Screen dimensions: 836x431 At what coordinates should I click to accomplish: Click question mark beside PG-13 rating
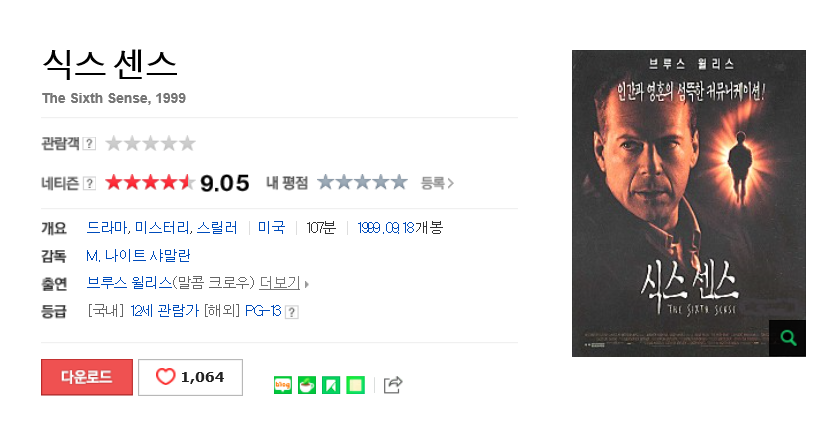292,312
